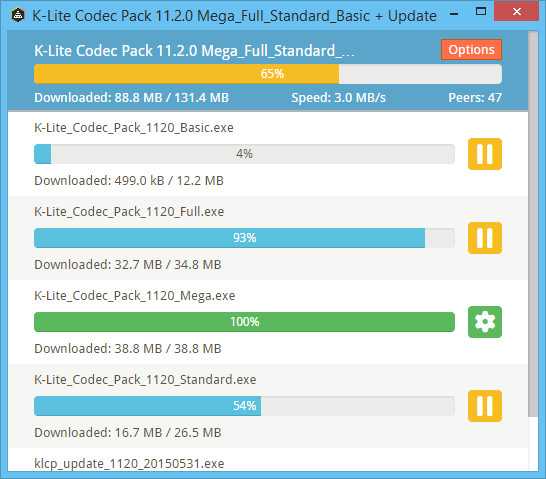The height and width of the screenshot is (479, 546).
Task: Pause the K-Lite_Codec_Pack_1120_Full.exe download
Action: pos(485,238)
